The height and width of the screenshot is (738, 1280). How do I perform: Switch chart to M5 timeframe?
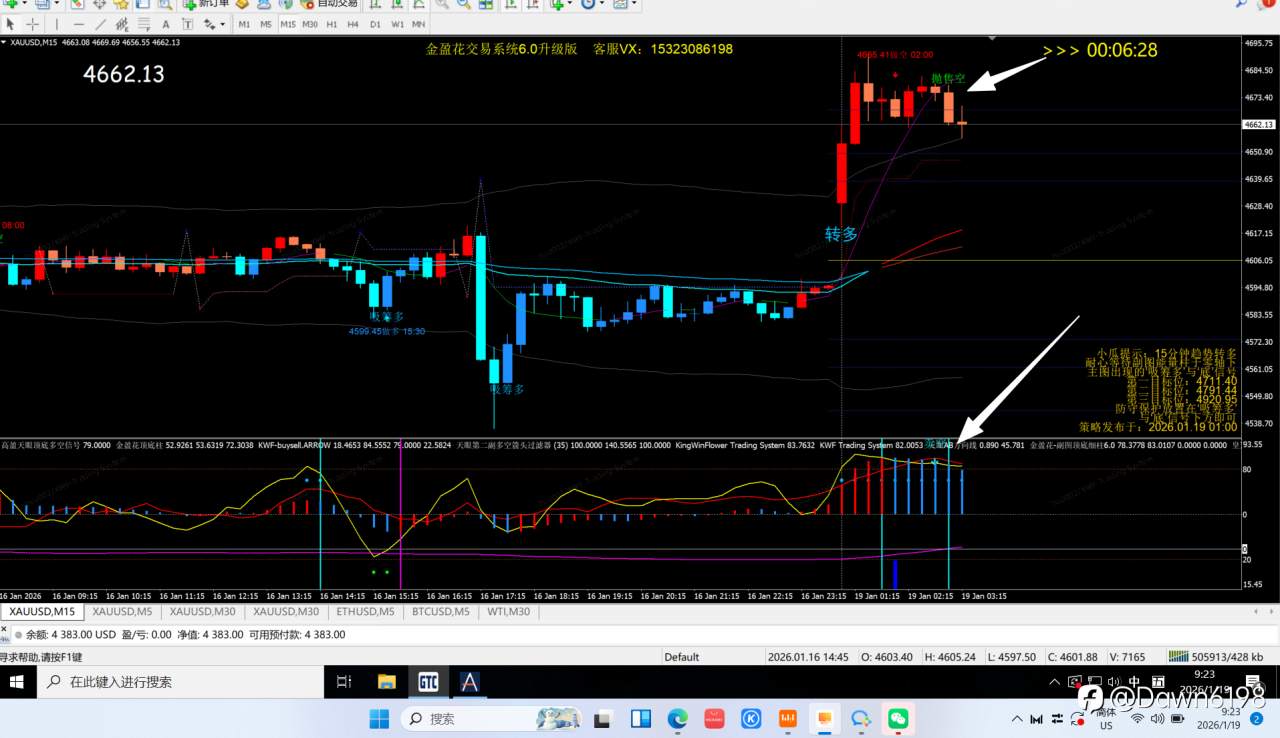[x=265, y=24]
